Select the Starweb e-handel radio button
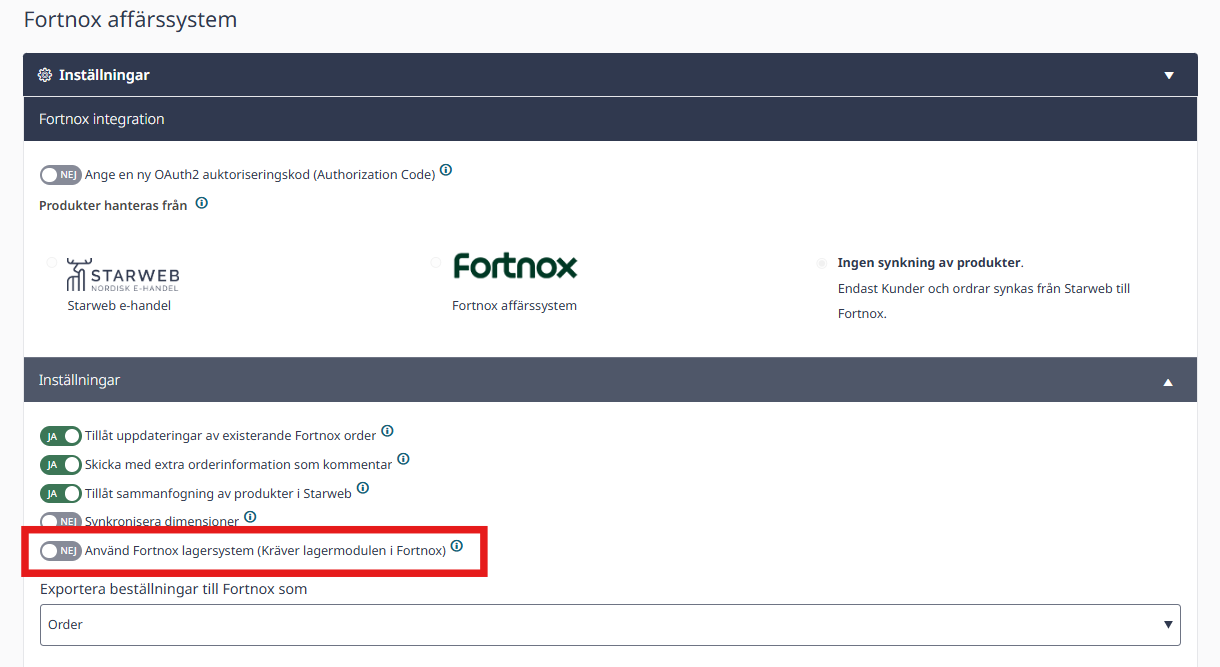This screenshot has width=1220, height=667. pyautogui.click(x=51, y=263)
